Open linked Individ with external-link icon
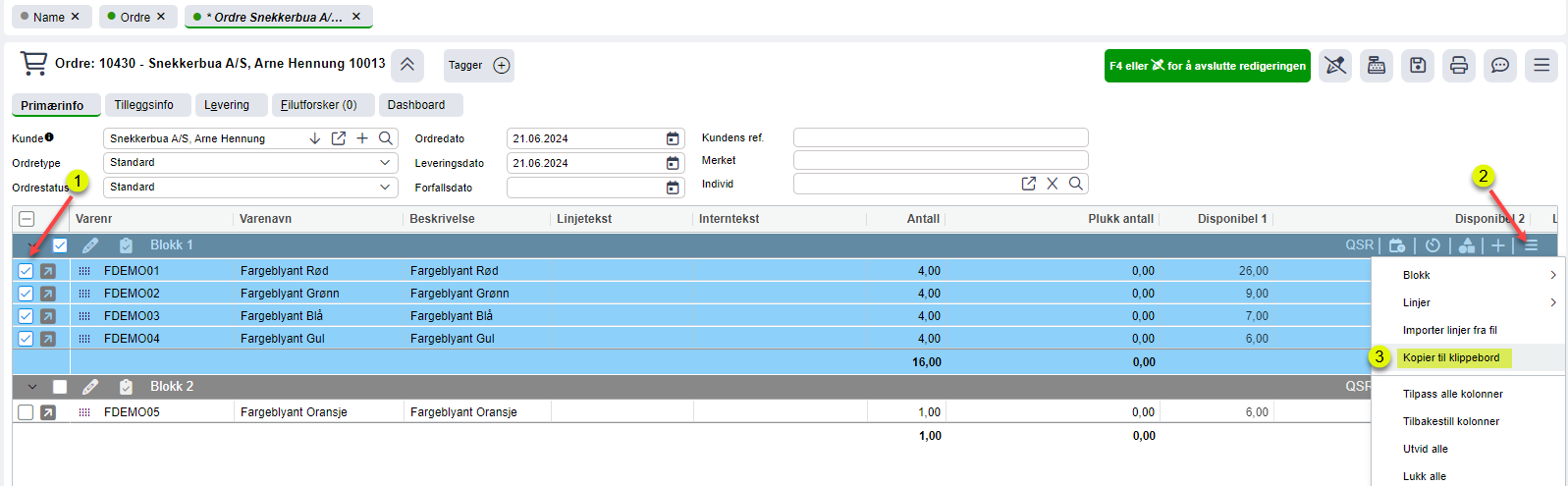 (x=1029, y=184)
